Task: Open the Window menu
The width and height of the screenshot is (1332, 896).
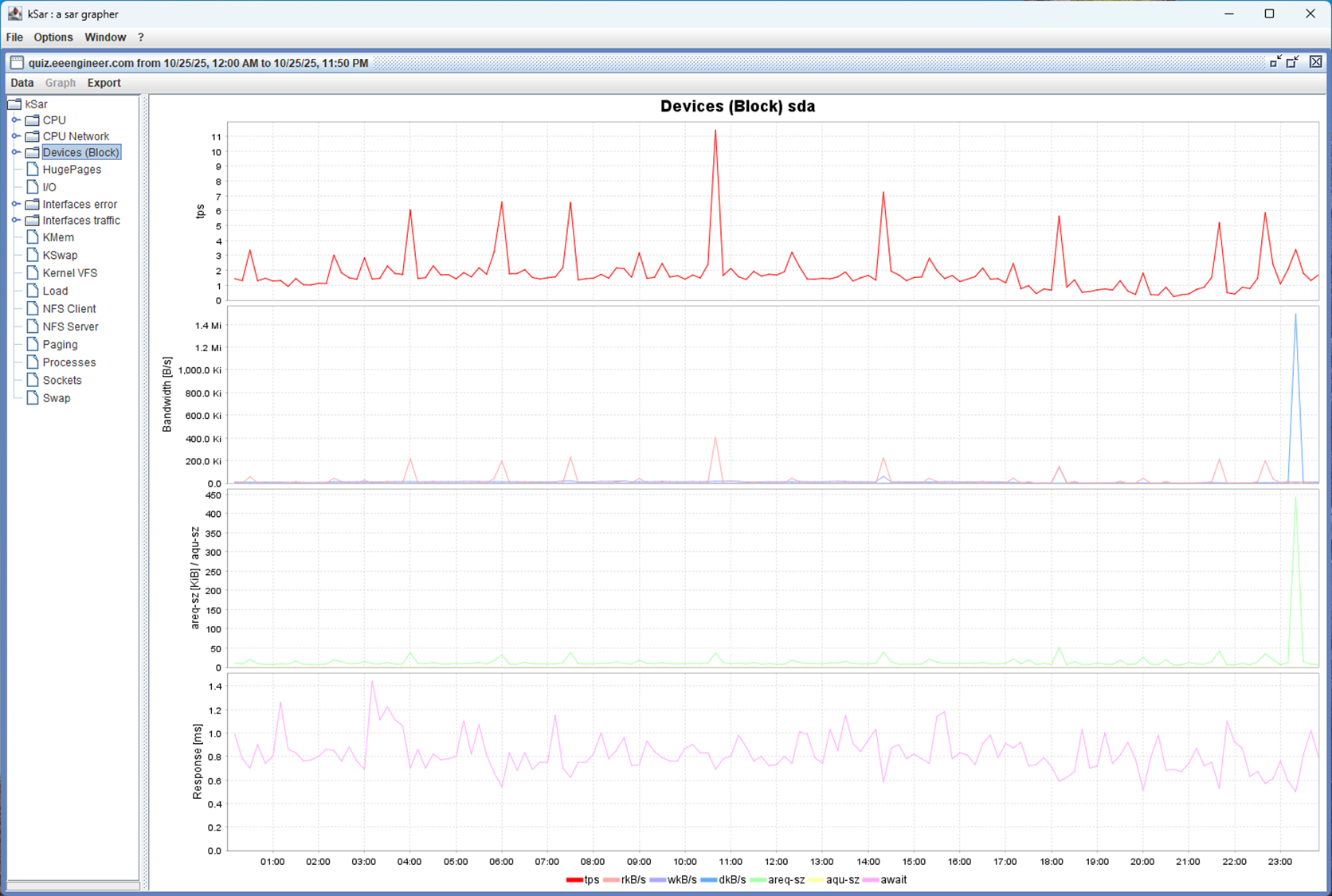Action: (105, 37)
